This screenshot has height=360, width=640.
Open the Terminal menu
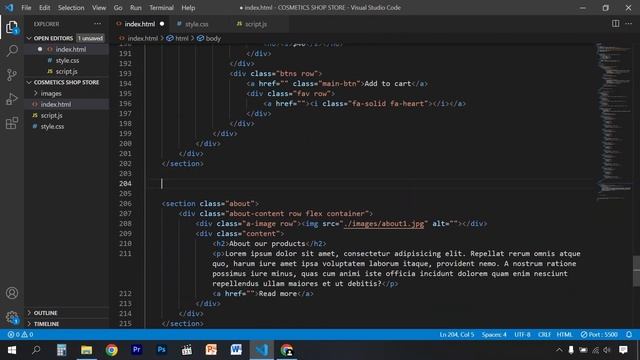click(x=161, y=7)
